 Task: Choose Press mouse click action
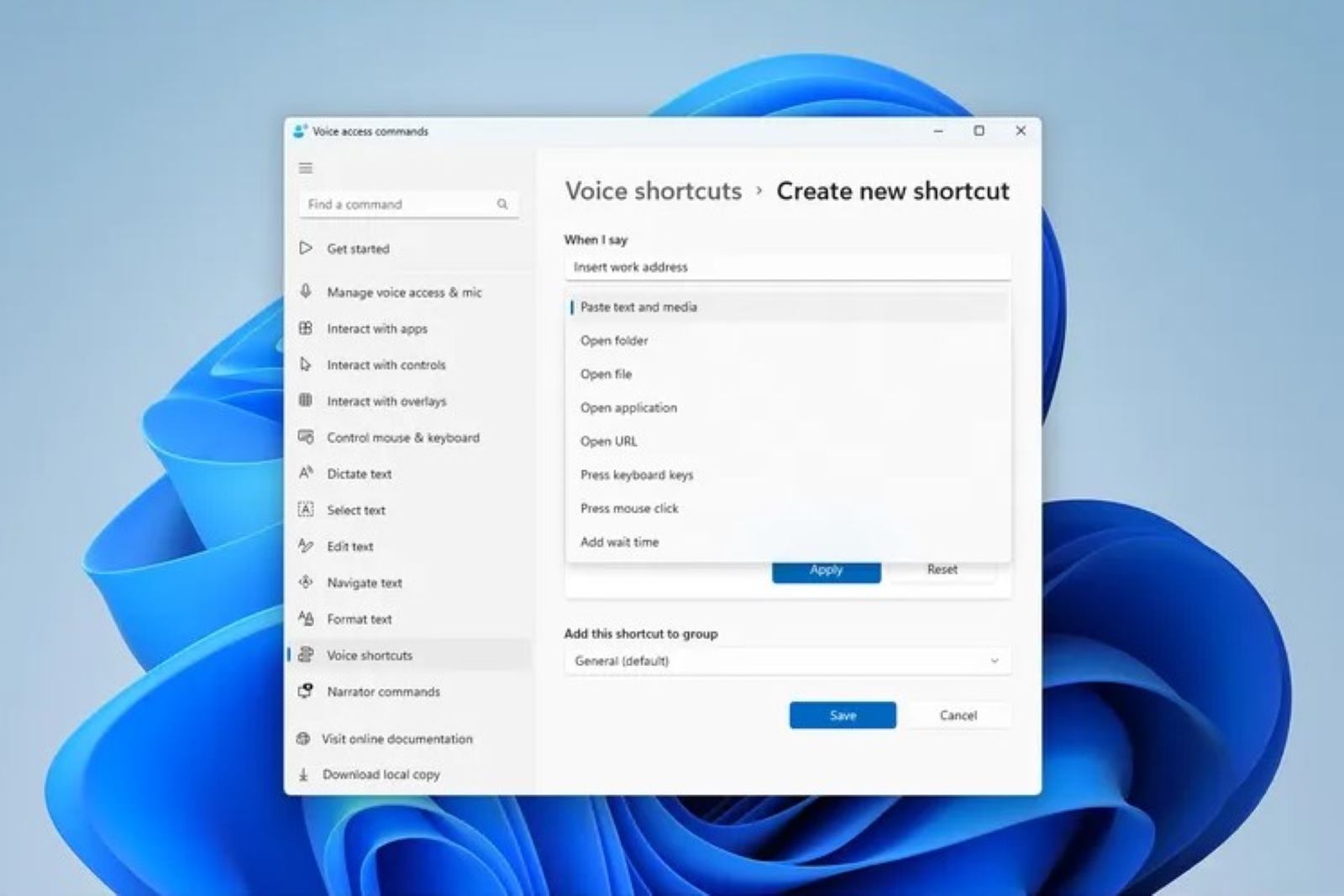(788, 508)
